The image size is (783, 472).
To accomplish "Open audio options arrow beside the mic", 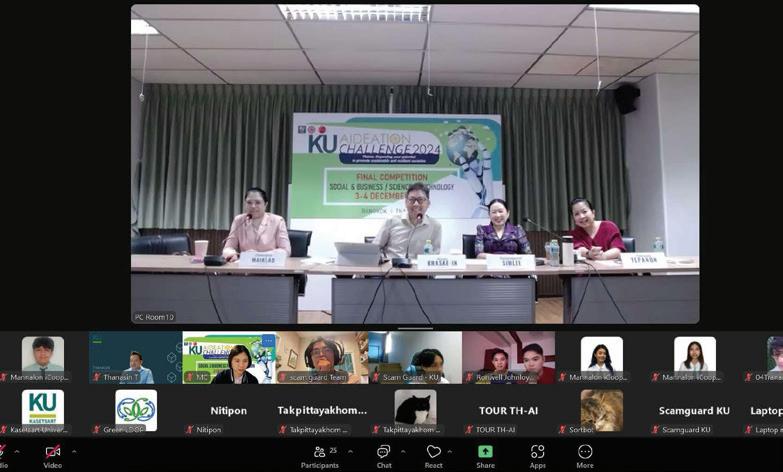I will [x=17, y=452].
